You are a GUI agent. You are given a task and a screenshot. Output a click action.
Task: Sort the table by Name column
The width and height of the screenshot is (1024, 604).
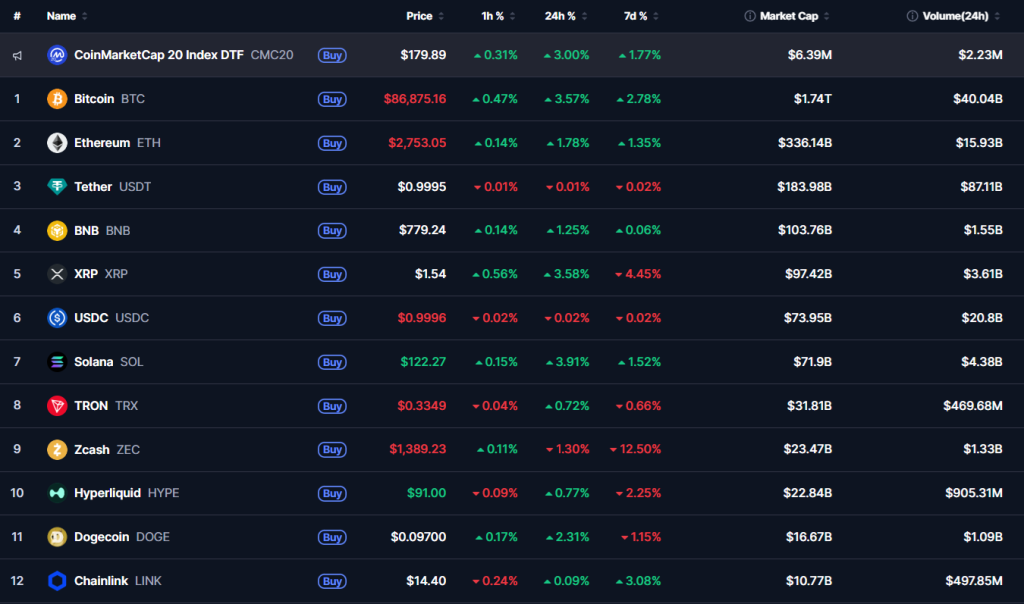click(67, 16)
